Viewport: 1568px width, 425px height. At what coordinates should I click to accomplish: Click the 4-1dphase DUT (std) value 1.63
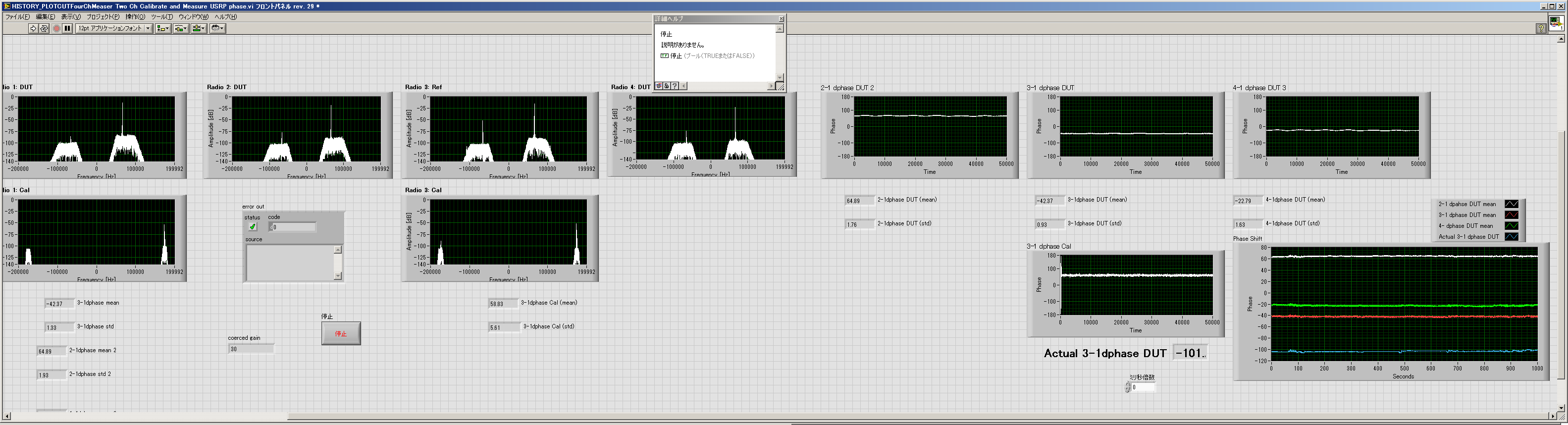point(1248,225)
